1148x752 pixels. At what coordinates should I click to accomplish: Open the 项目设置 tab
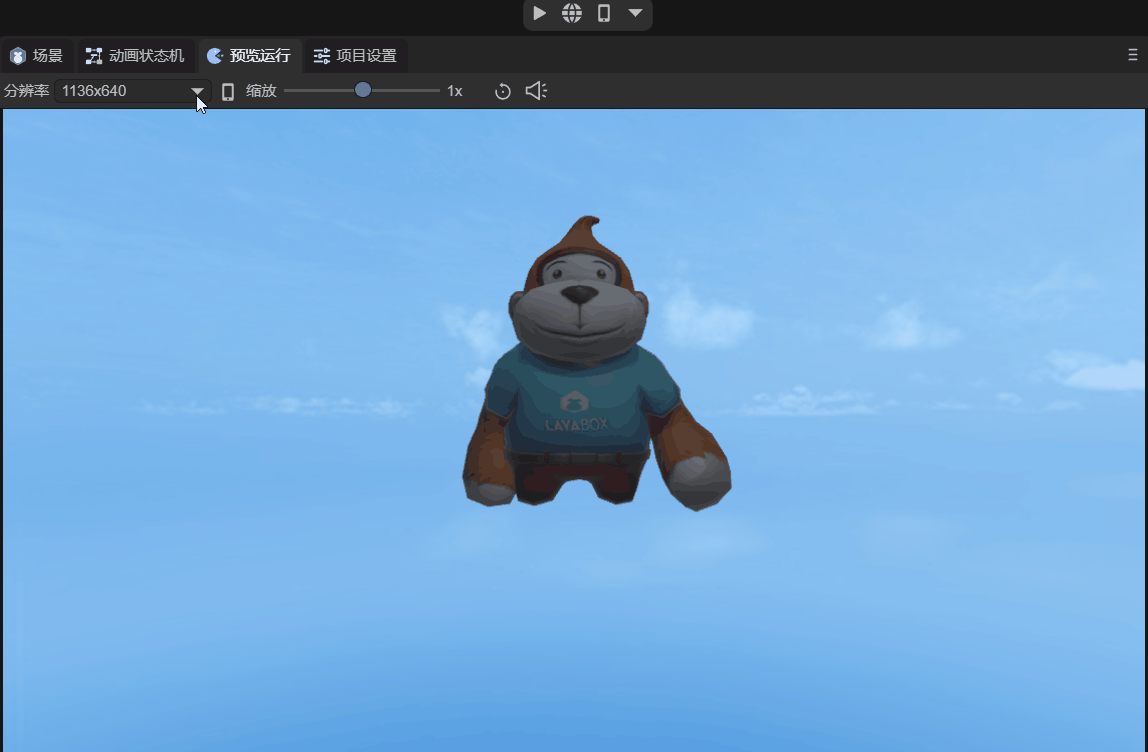coord(356,56)
